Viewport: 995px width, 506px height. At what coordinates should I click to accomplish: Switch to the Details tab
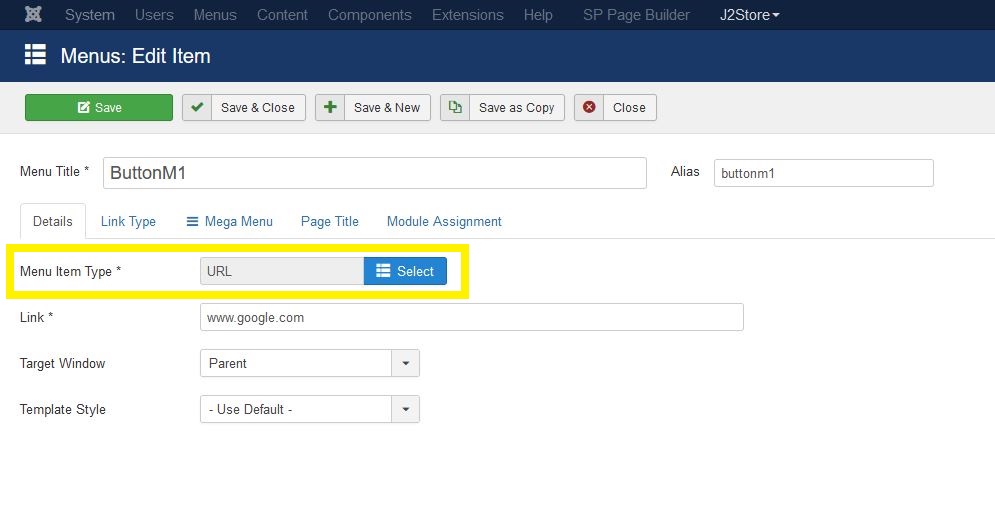pos(53,221)
